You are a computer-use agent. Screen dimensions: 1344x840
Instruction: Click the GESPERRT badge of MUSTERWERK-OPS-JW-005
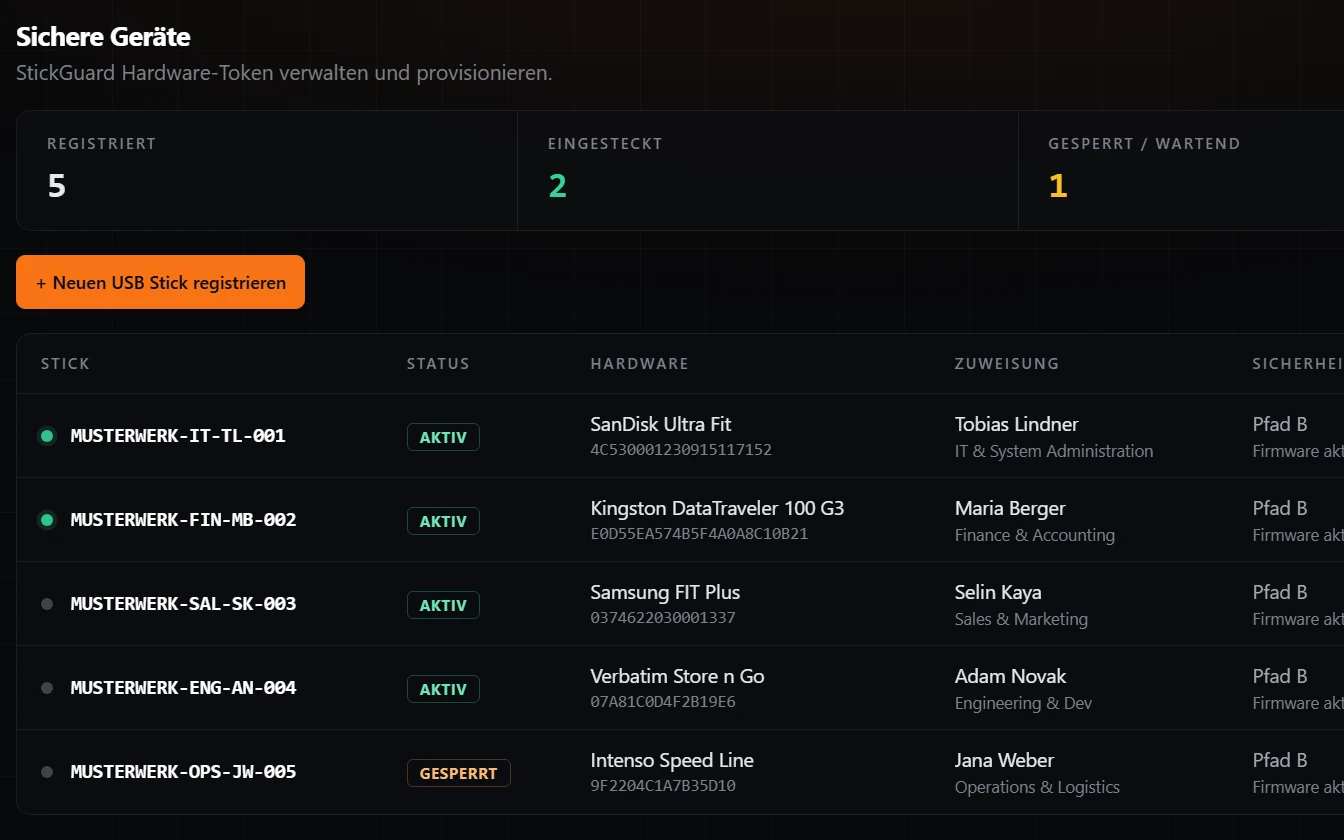[459, 773]
